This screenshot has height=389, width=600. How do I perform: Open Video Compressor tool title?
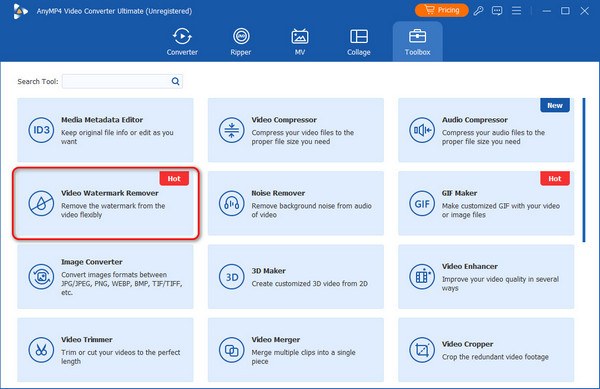[284, 120]
